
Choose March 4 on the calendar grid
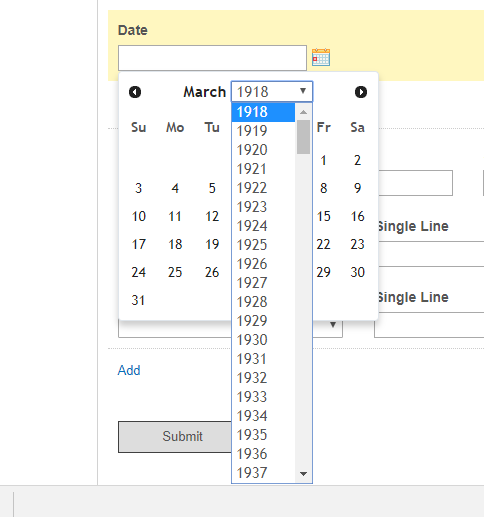[x=175, y=188]
